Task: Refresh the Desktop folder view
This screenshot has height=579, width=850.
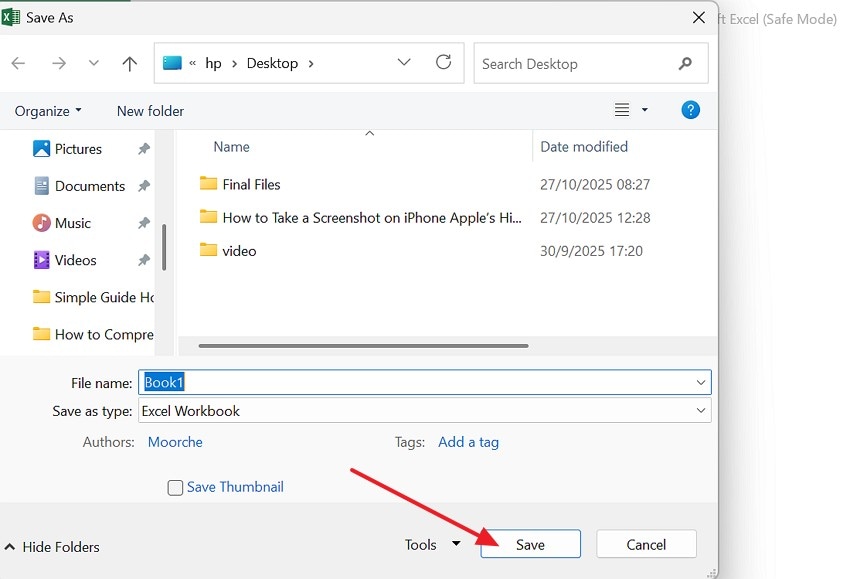Action: click(443, 62)
